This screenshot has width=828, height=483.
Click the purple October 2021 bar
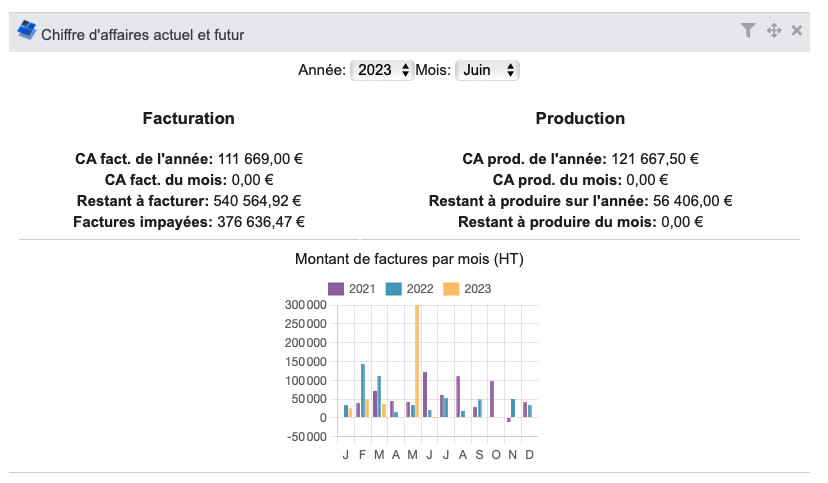(492, 399)
